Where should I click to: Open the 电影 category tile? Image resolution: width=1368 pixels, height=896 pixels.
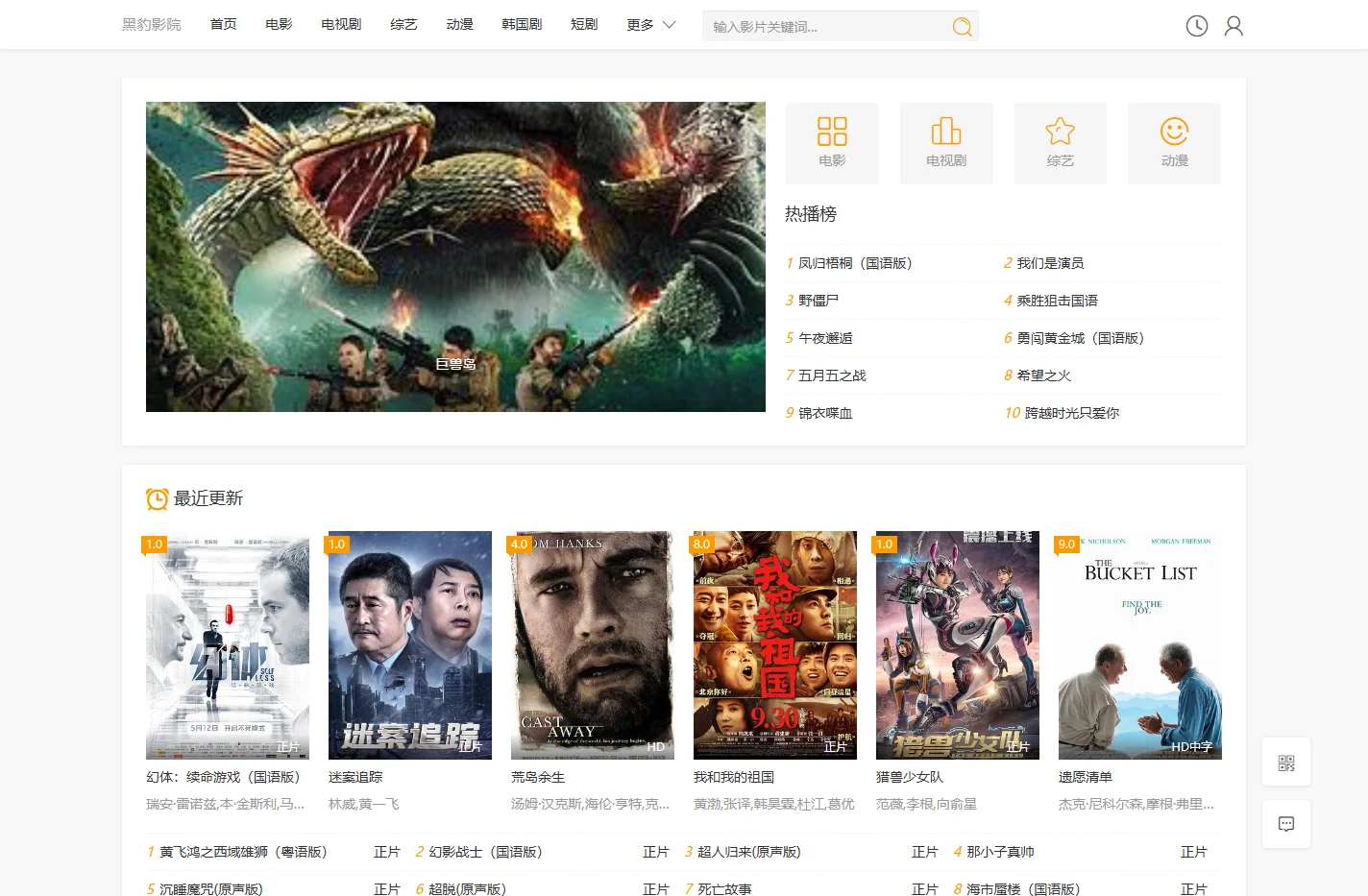pyautogui.click(x=832, y=143)
